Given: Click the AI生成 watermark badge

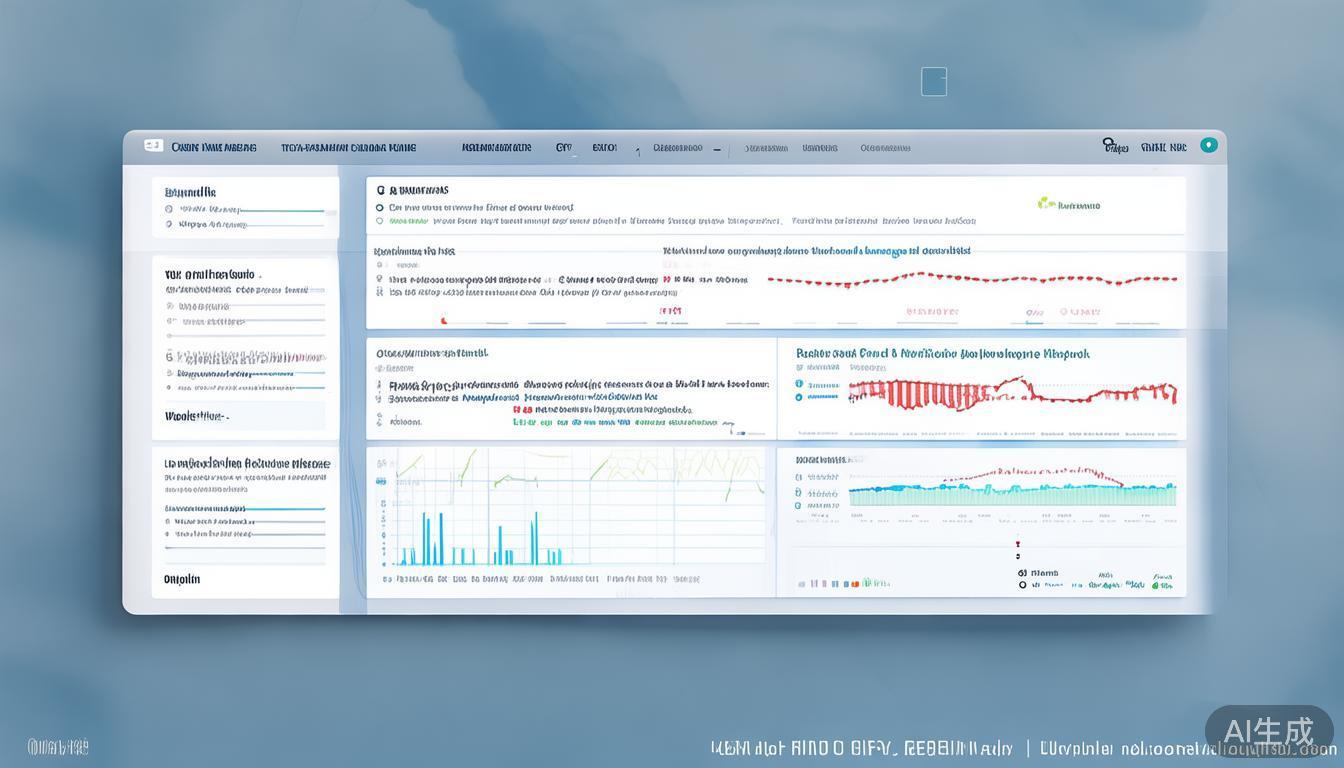Looking at the screenshot, I should (x=1268, y=732).
